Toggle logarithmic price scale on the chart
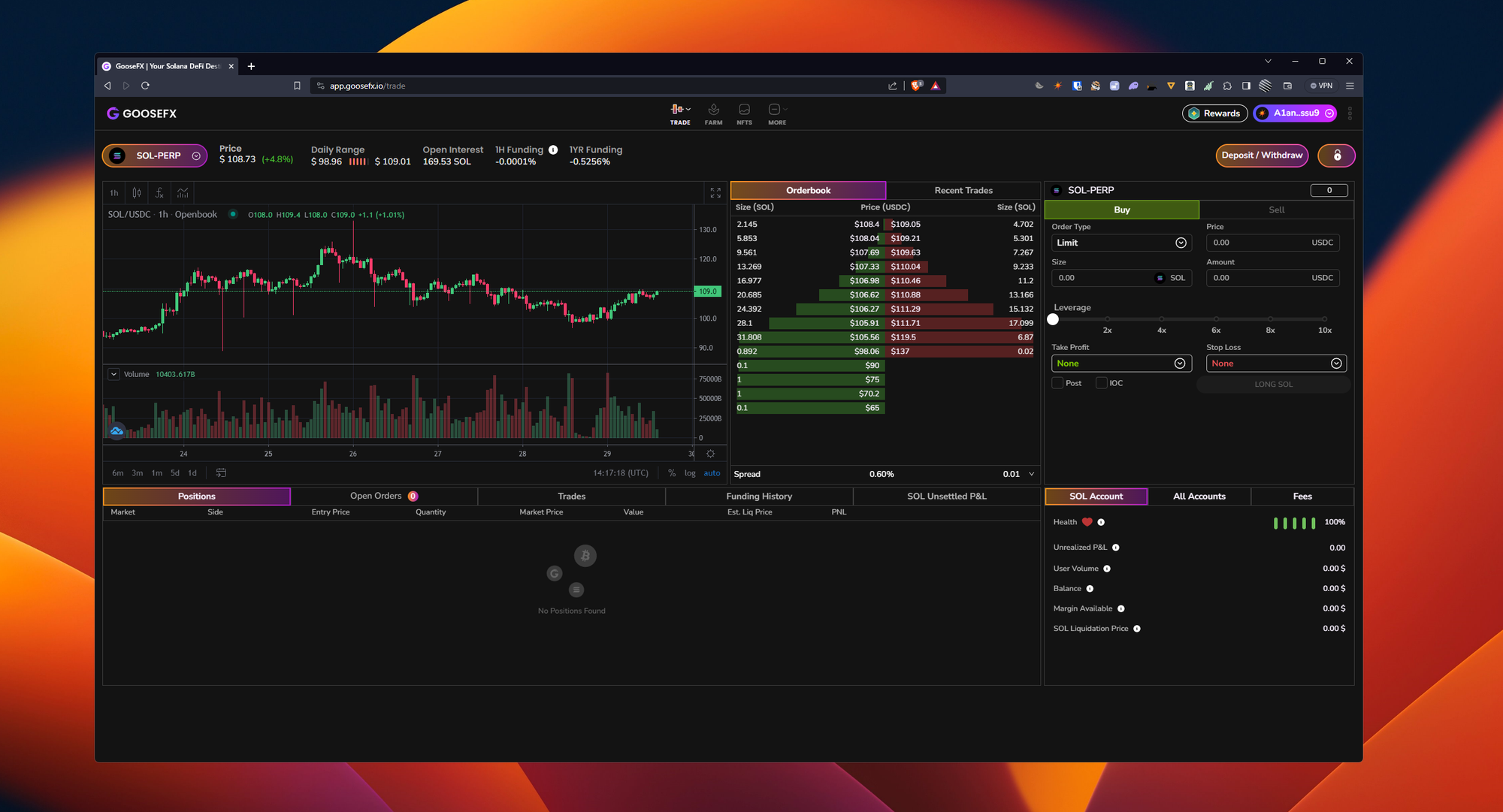The width and height of the screenshot is (1503, 812). (x=690, y=473)
